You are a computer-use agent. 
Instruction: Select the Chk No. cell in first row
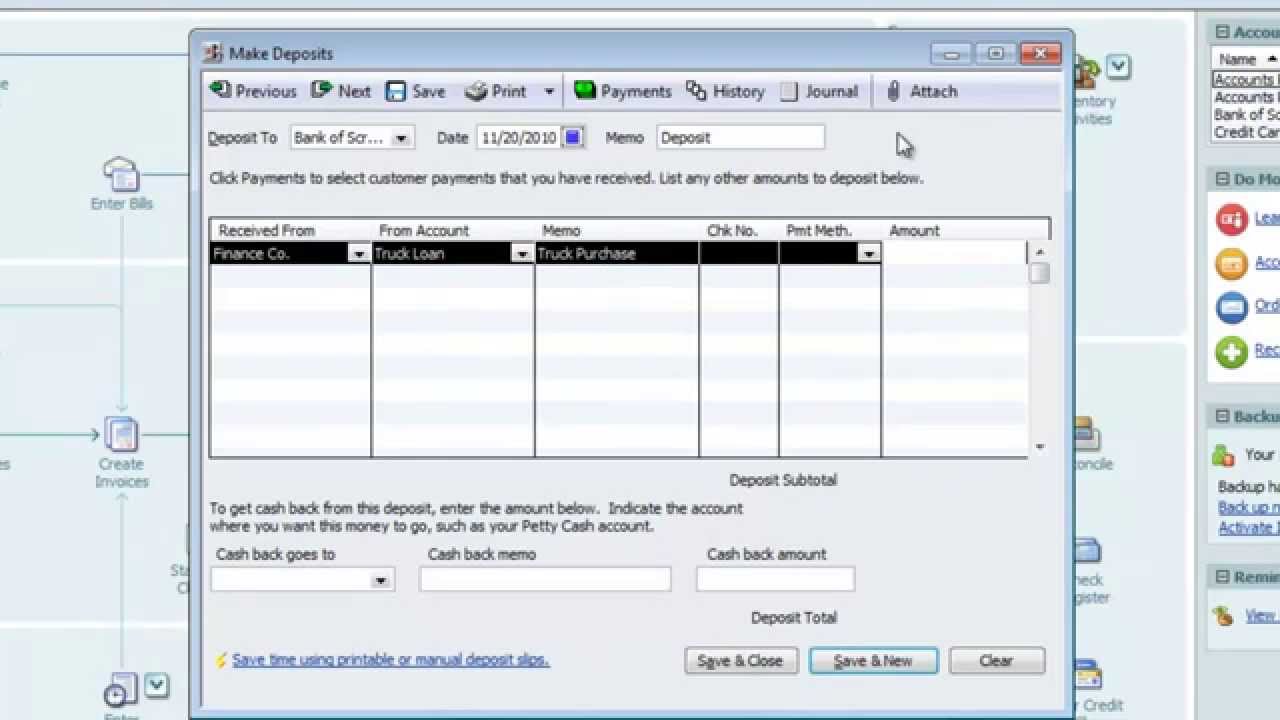click(739, 254)
